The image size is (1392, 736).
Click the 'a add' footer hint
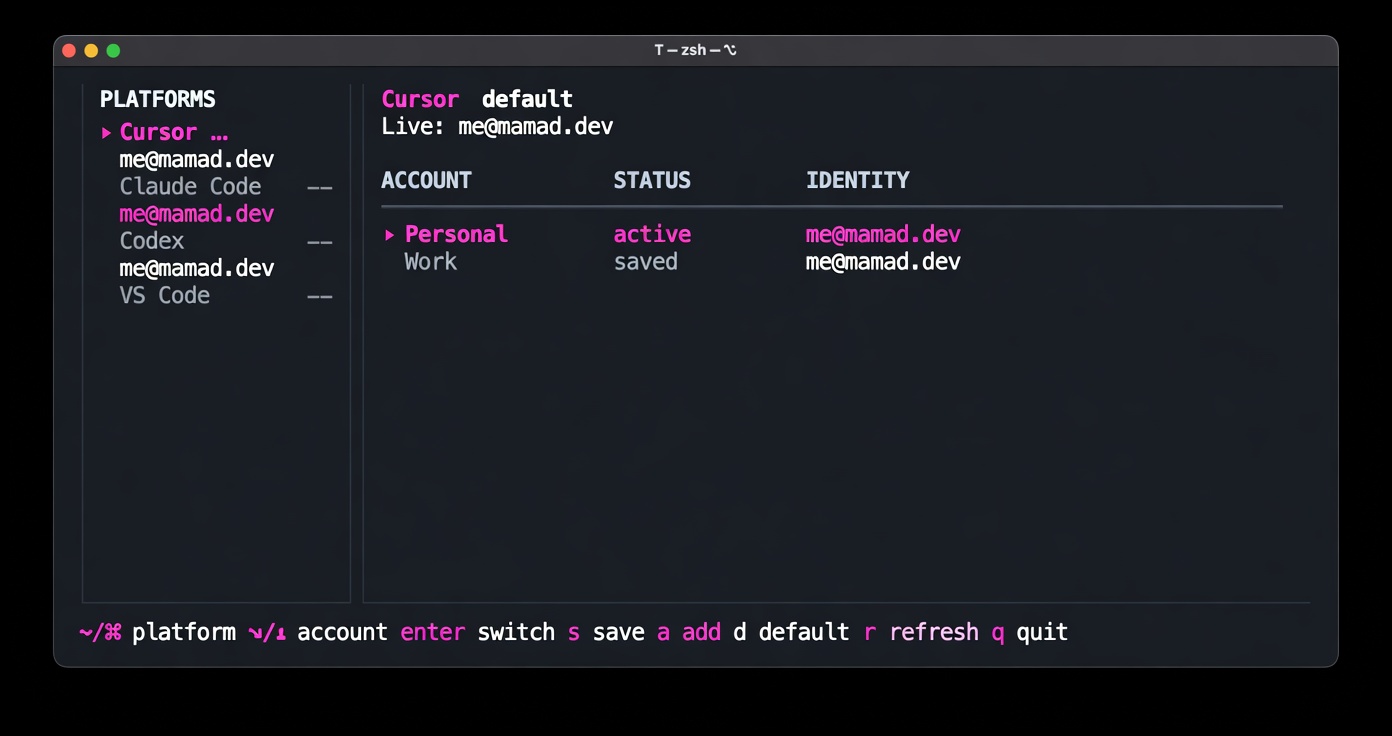pyautogui.click(x=689, y=632)
